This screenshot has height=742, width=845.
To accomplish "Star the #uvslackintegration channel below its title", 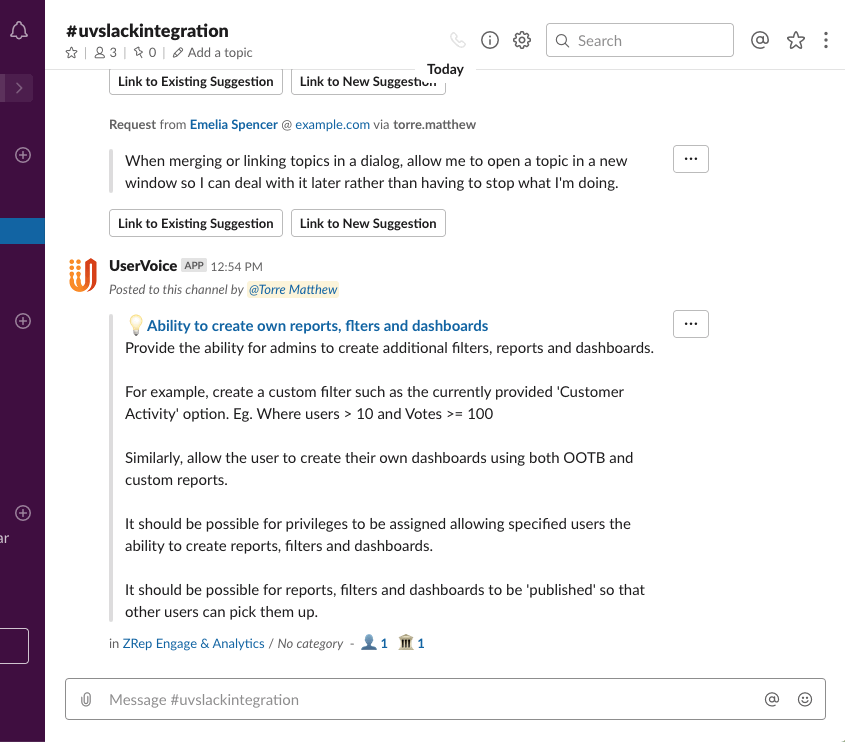I will (72, 53).
